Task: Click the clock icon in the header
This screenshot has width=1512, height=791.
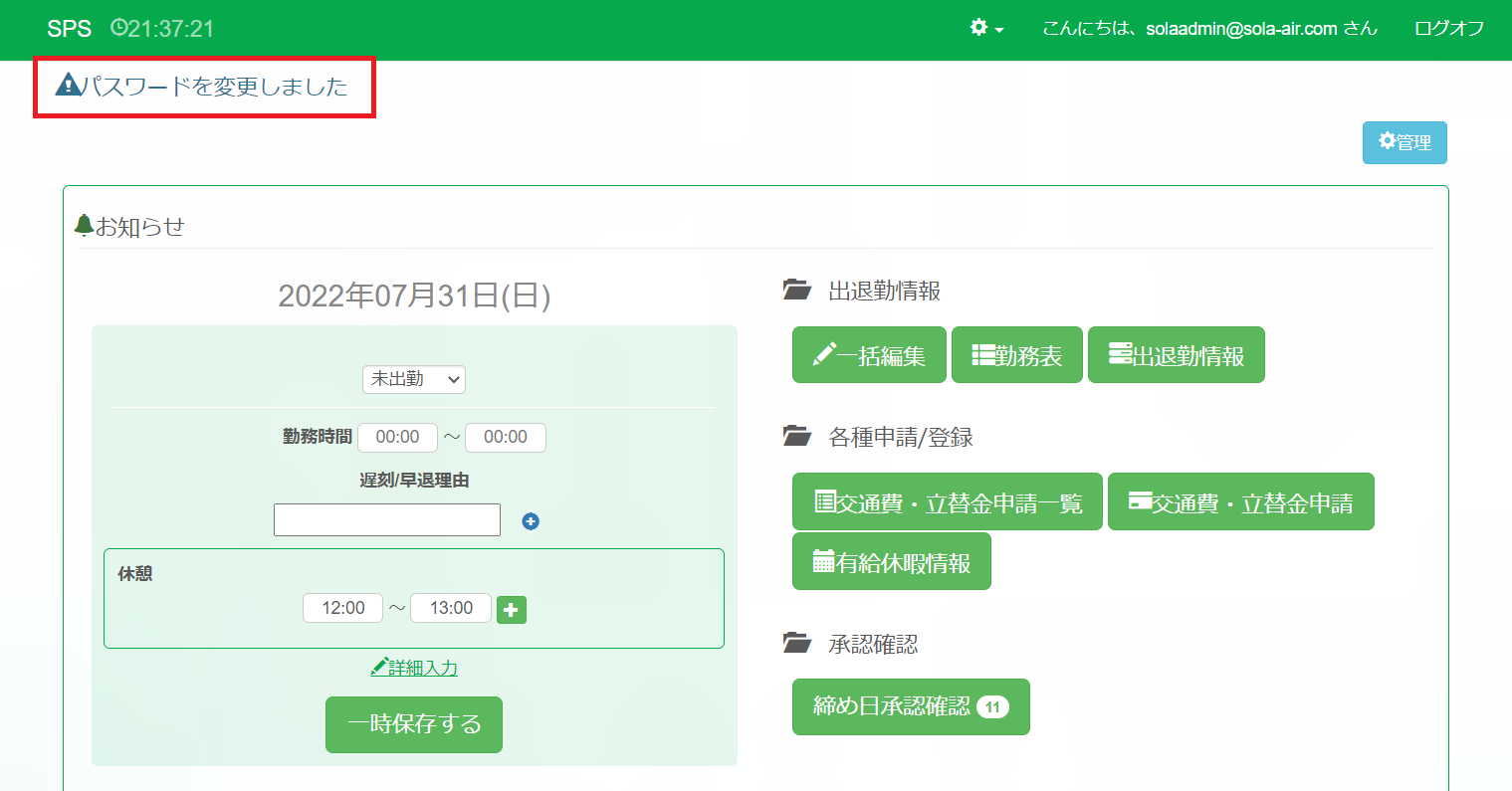Action: coord(118,28)
